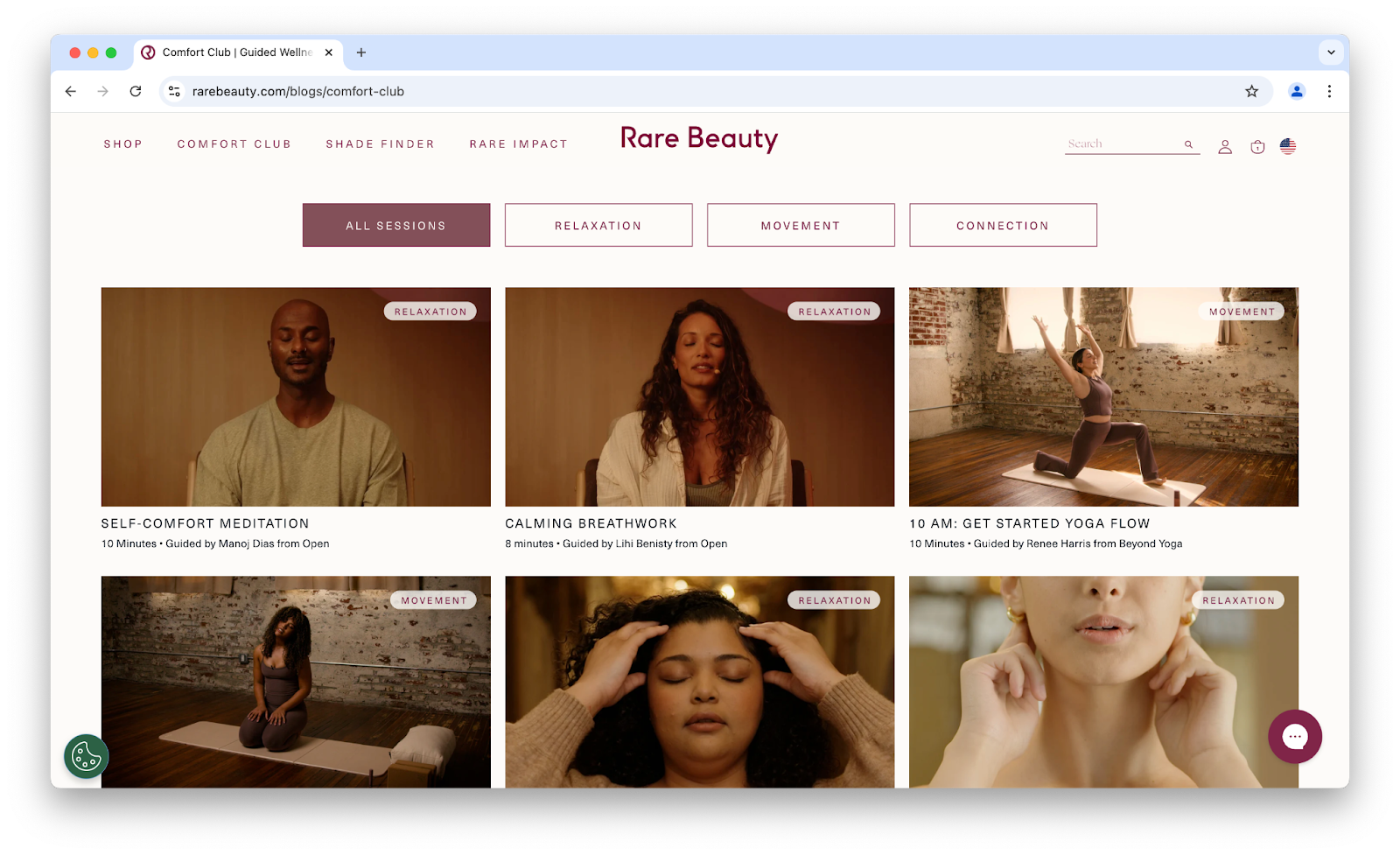Open the kneeling woman movement thumbnail

point(296,682)
